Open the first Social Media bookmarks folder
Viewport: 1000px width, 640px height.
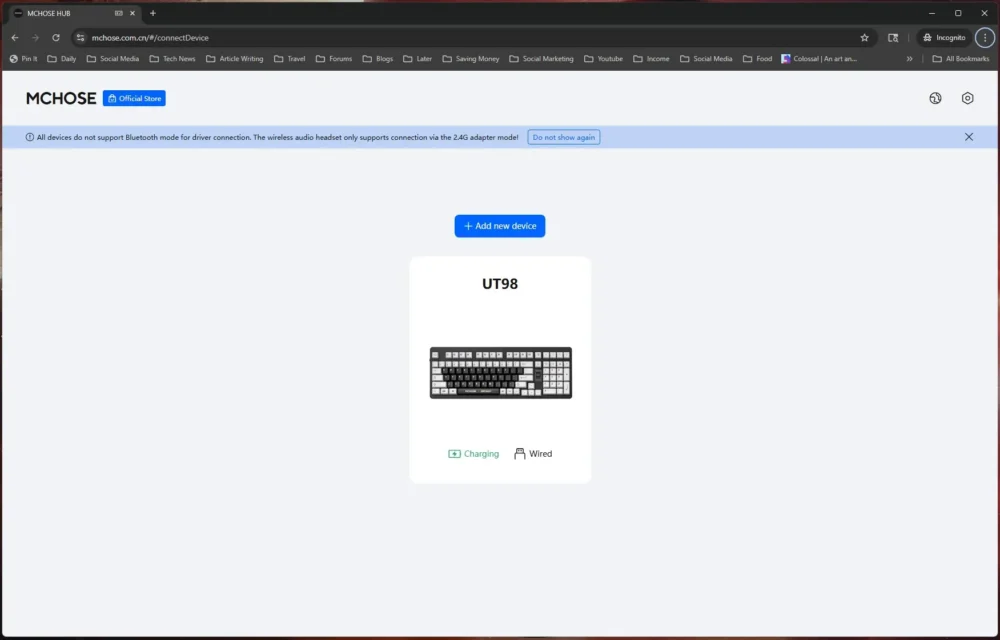point(113,59)
